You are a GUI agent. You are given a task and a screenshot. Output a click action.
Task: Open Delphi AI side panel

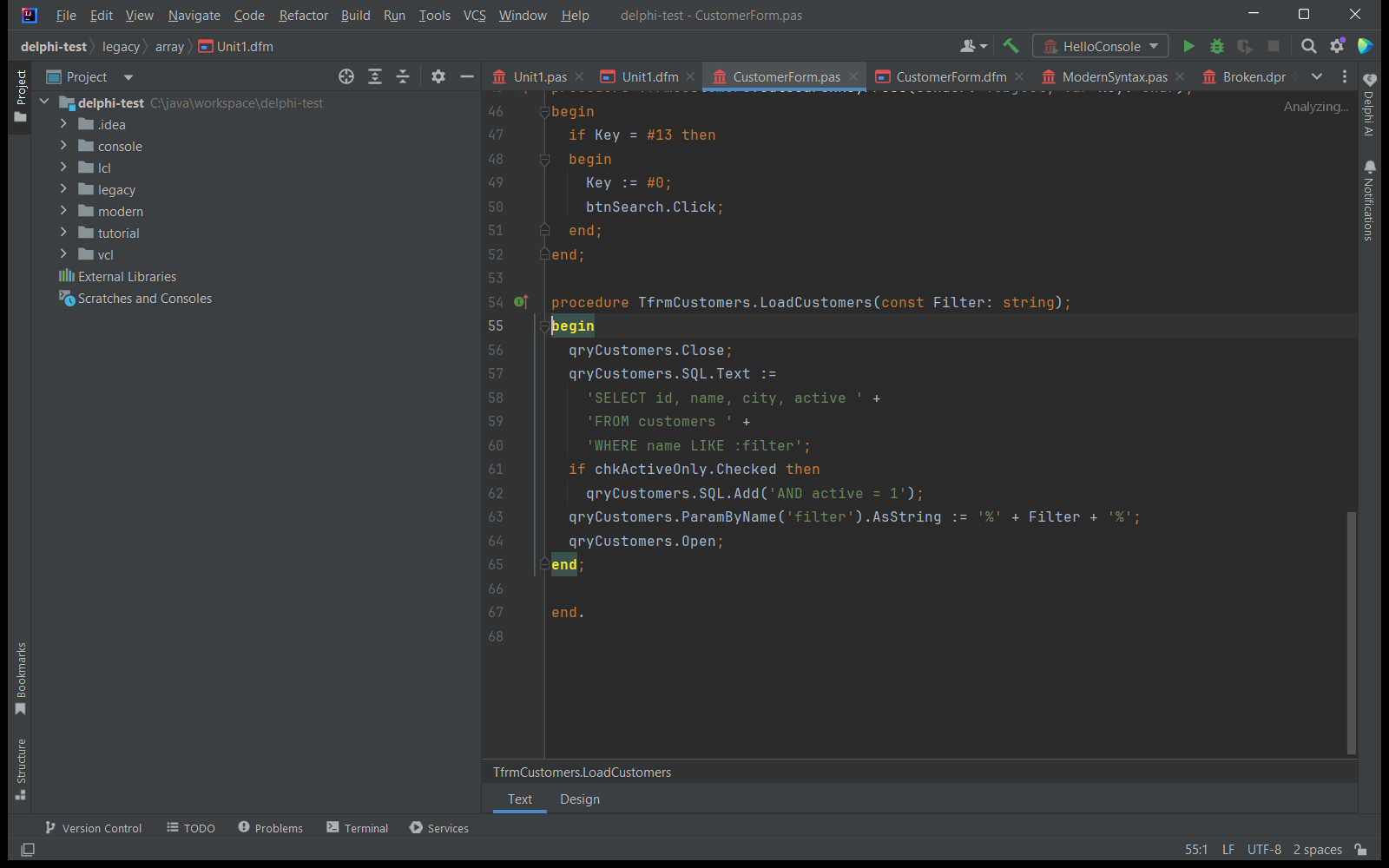pos(1369,105)
